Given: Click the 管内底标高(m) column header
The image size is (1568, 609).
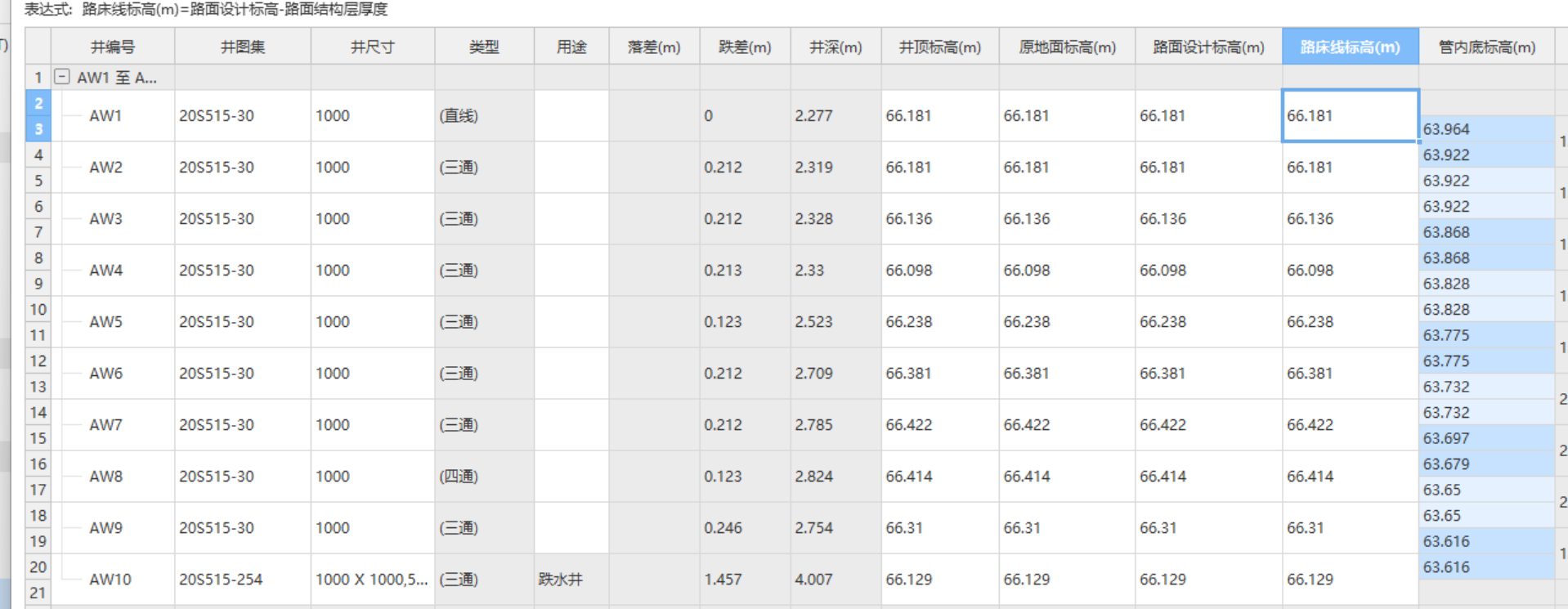Looking at the screenshot, I should pos(1486,47).
